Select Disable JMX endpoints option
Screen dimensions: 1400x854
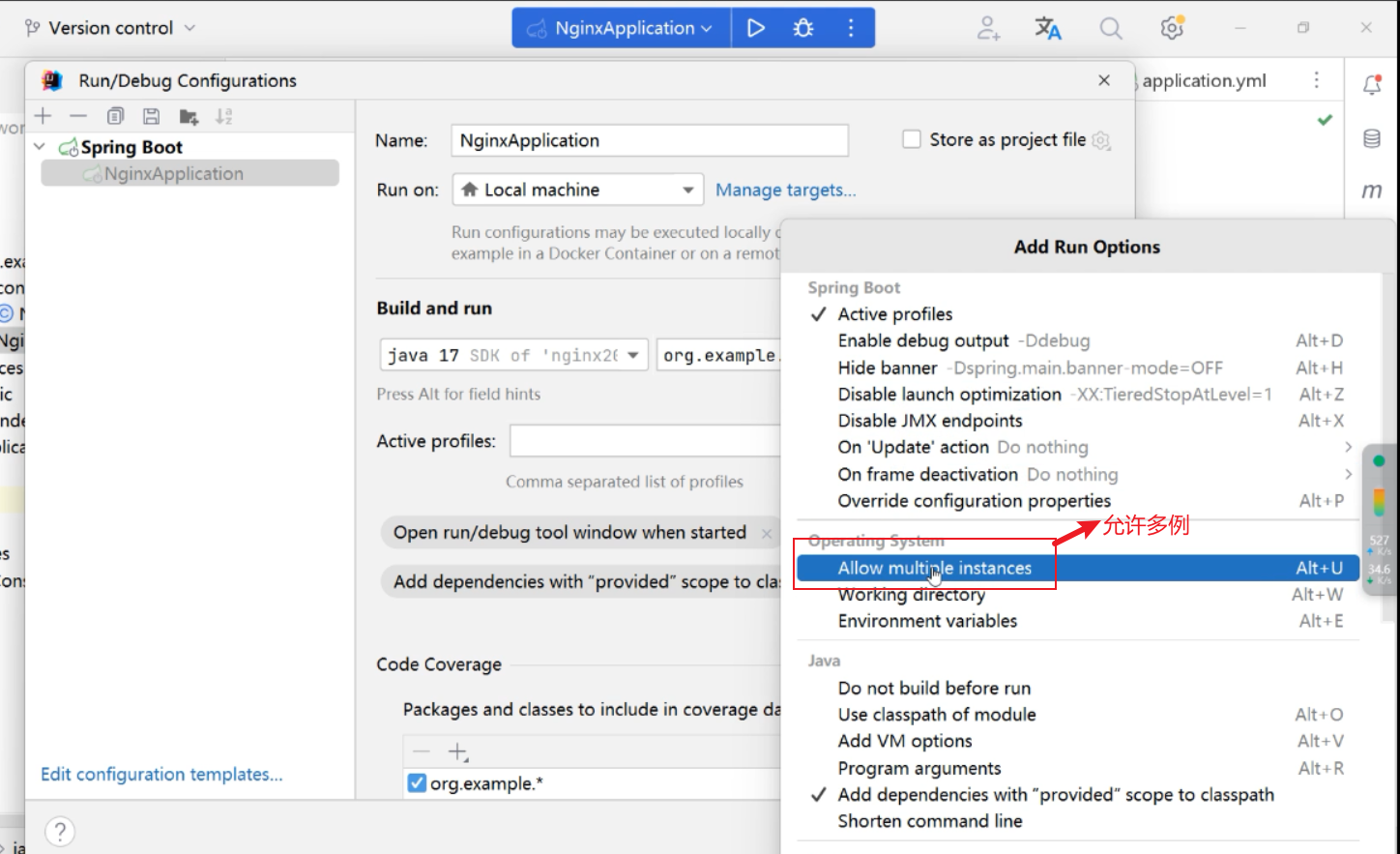point(1078,421)
